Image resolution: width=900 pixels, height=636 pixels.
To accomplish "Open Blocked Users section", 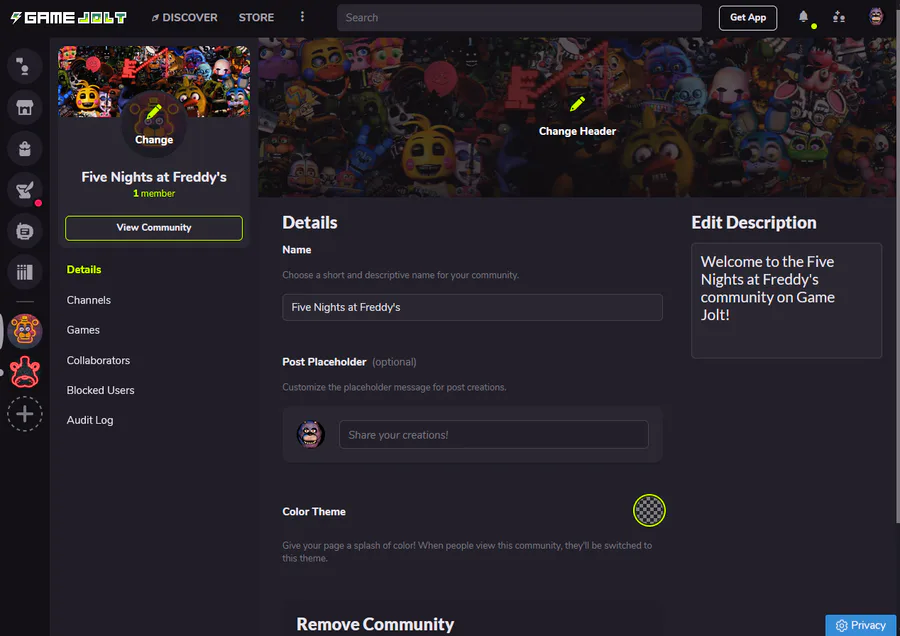I will pos(100,390).
